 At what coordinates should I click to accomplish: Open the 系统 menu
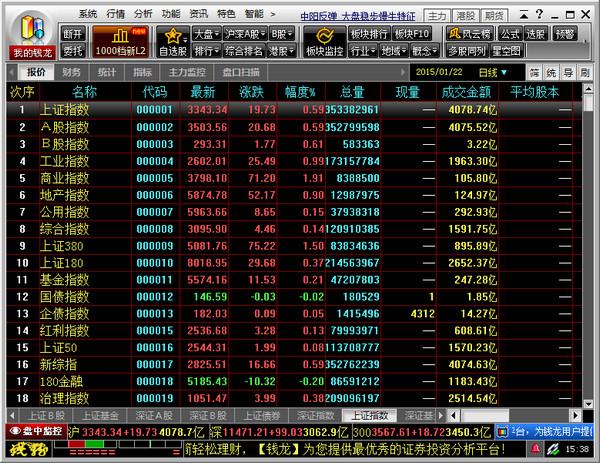[88, 15]
